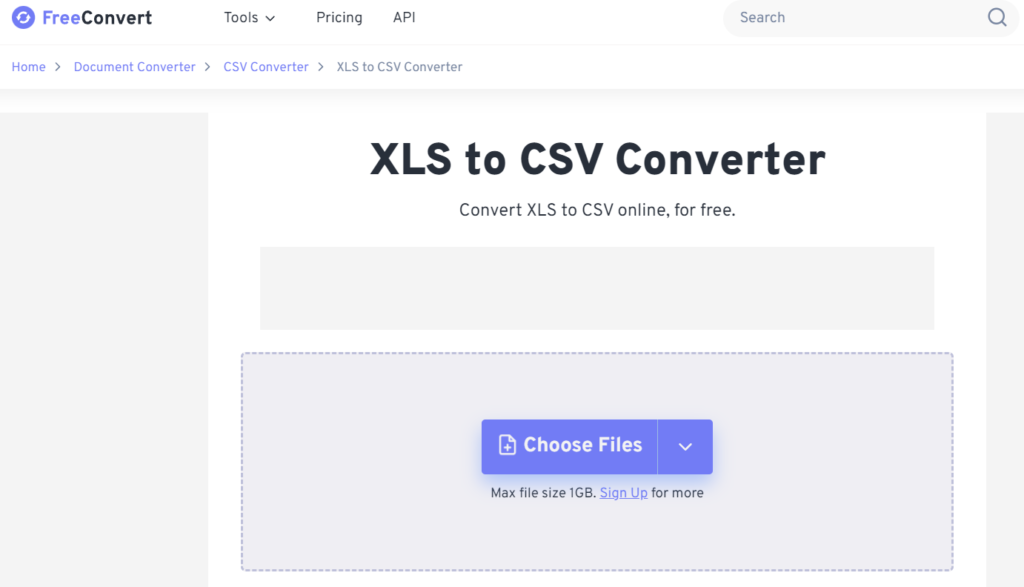The height and width of the screenshot is (587, 1024).
Task: Open the Document Converter breadcrumb link
Action: coord(134,67)
